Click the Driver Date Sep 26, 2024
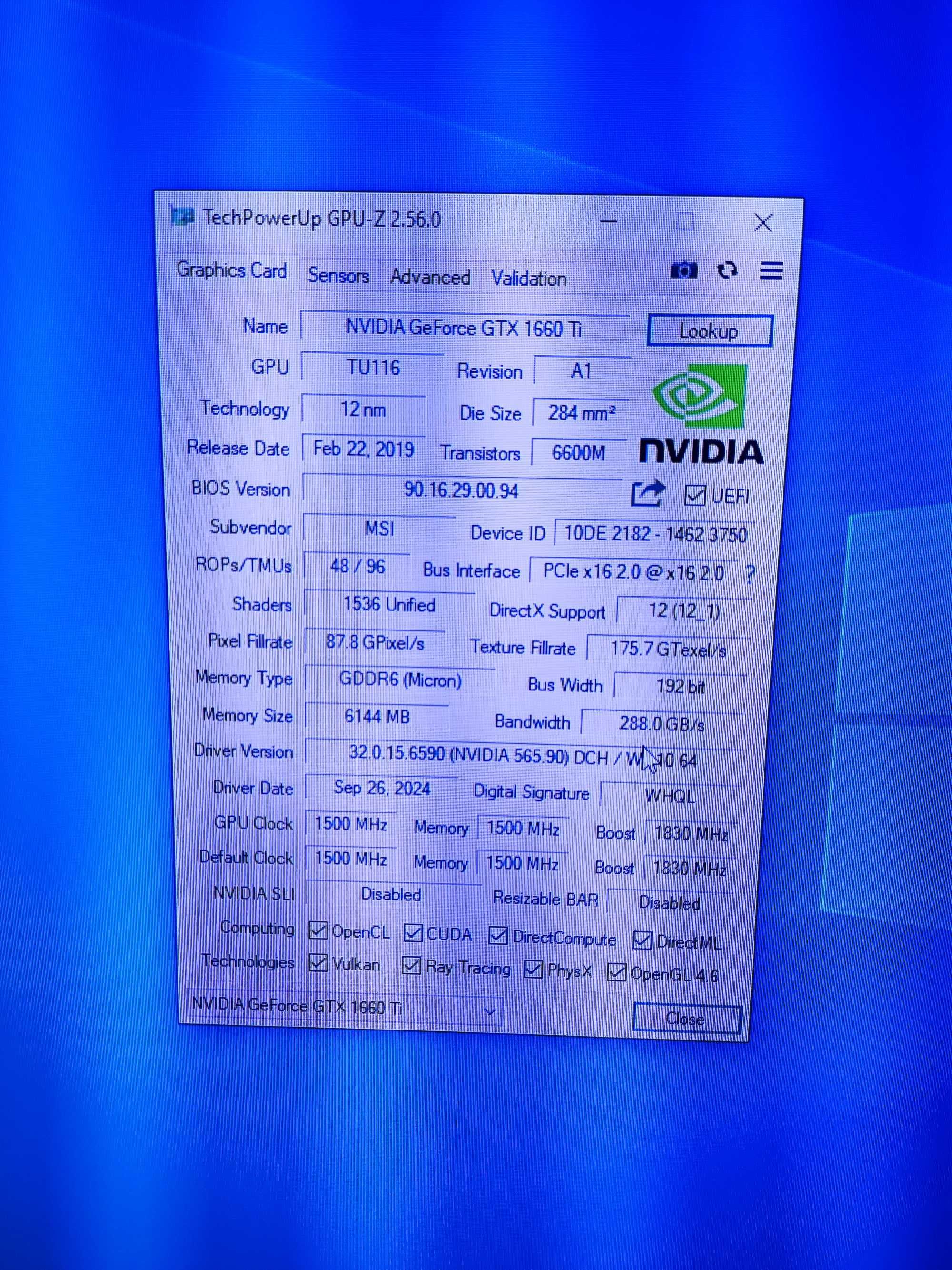The image size is (952, 1270). [382, 787]
